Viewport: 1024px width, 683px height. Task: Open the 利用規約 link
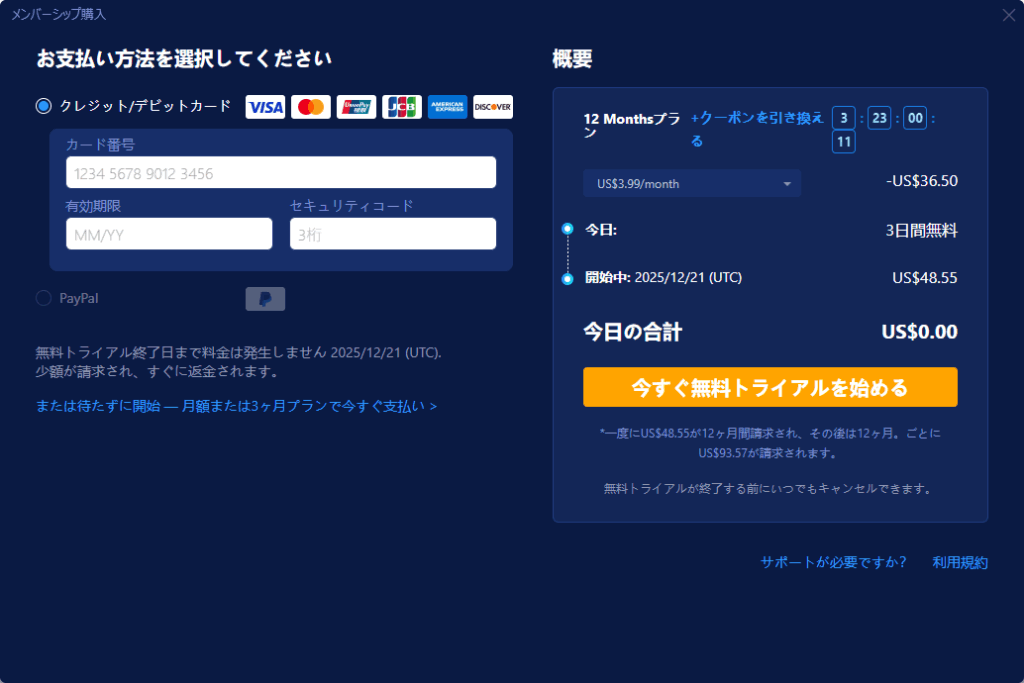(960, 562)
